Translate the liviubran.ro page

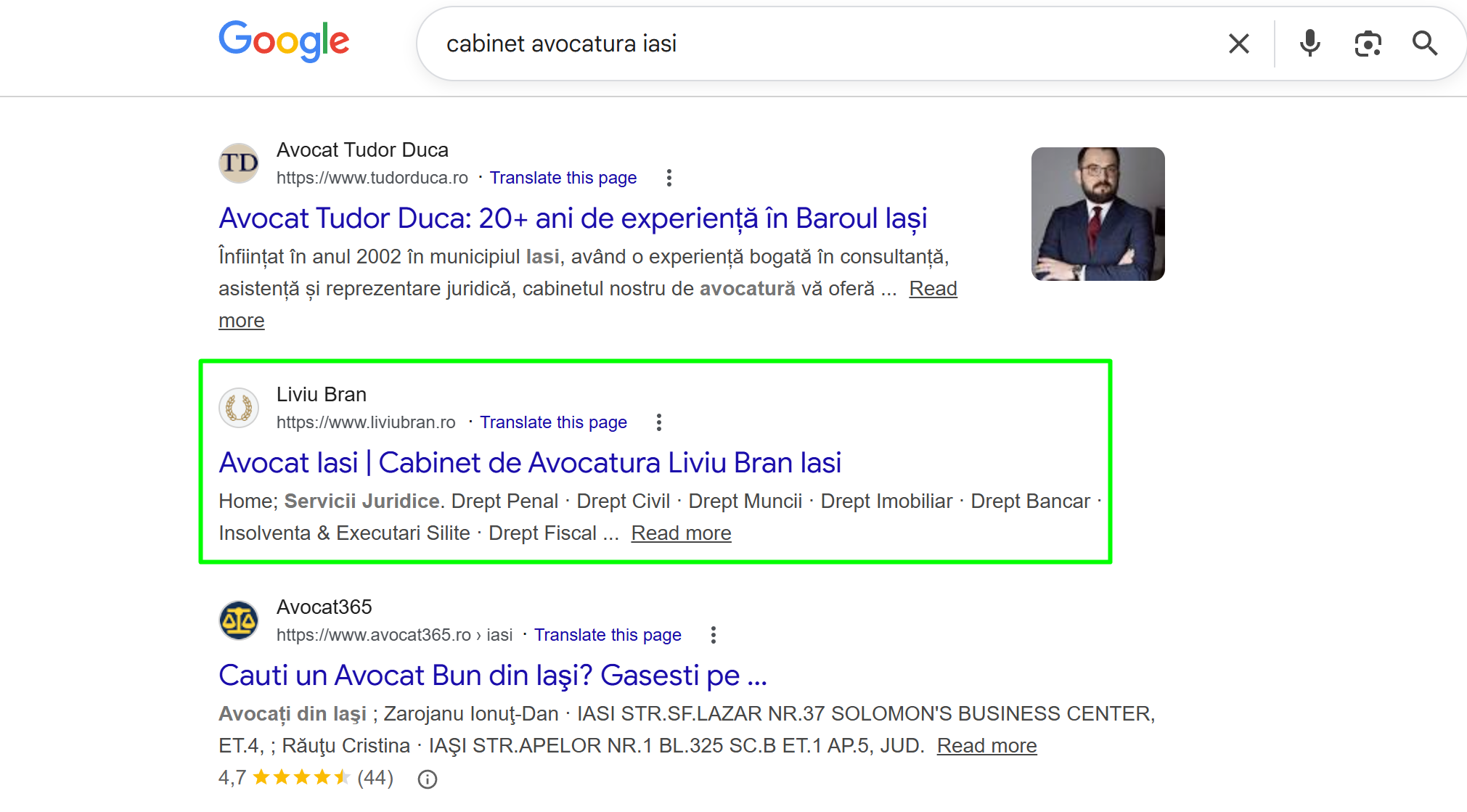(553, 422)
